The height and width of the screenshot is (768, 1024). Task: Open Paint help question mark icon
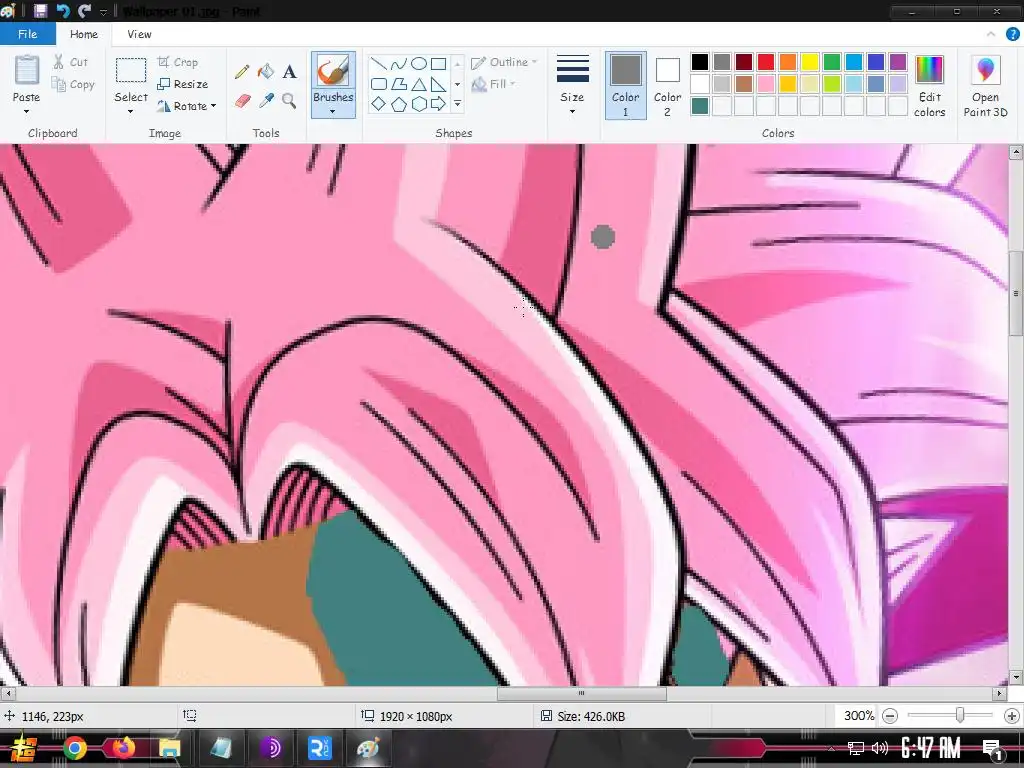pyautogui.click(x=1012, y=34)
